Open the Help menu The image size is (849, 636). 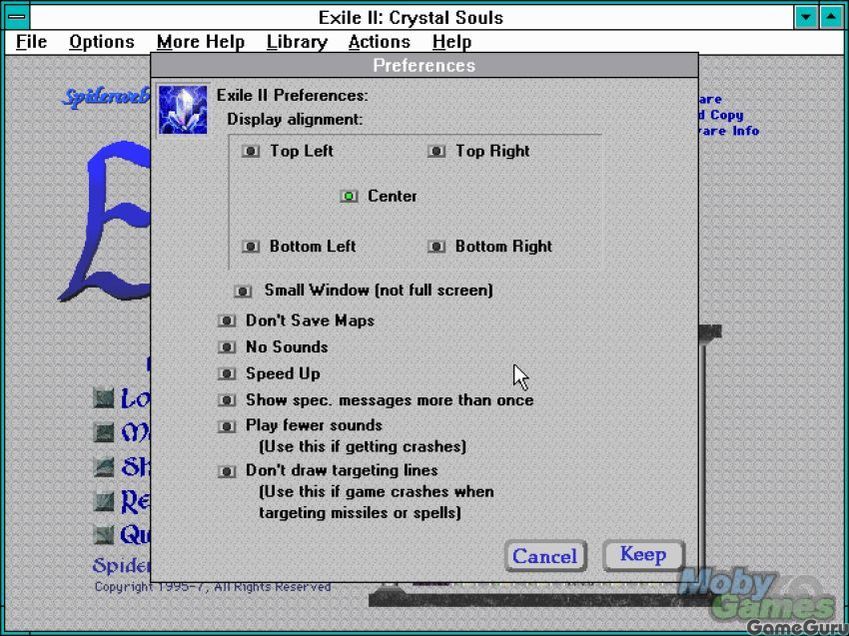tap(452, 42)
